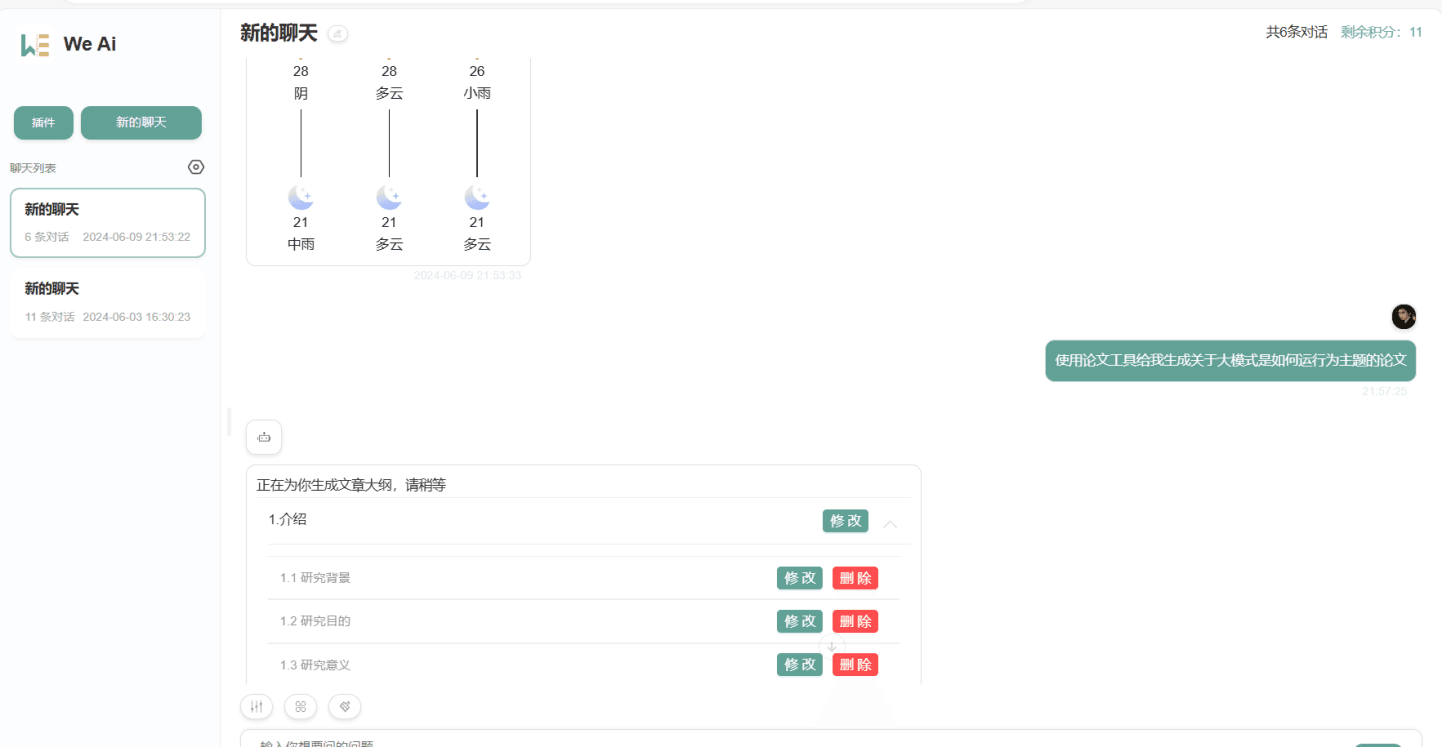Image resolution: width=1442 pixels, height=747 pixels.
Task: Click the user avatar at top right
Action: coord(1403,317)
